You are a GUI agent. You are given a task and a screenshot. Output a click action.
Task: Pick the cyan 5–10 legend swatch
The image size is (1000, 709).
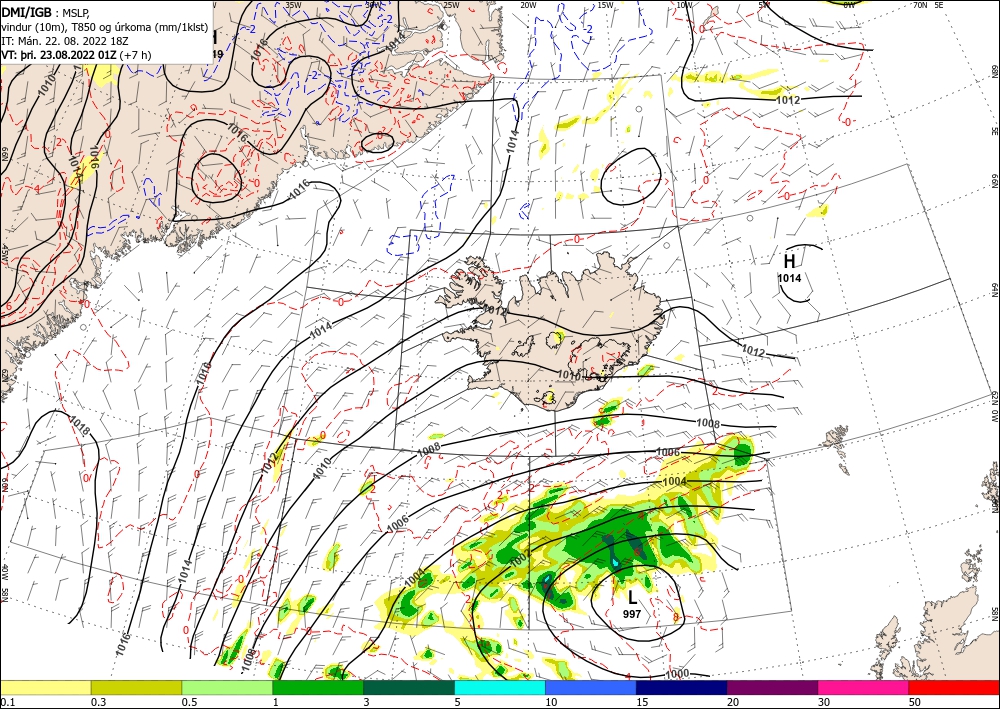tap(500, 687)
